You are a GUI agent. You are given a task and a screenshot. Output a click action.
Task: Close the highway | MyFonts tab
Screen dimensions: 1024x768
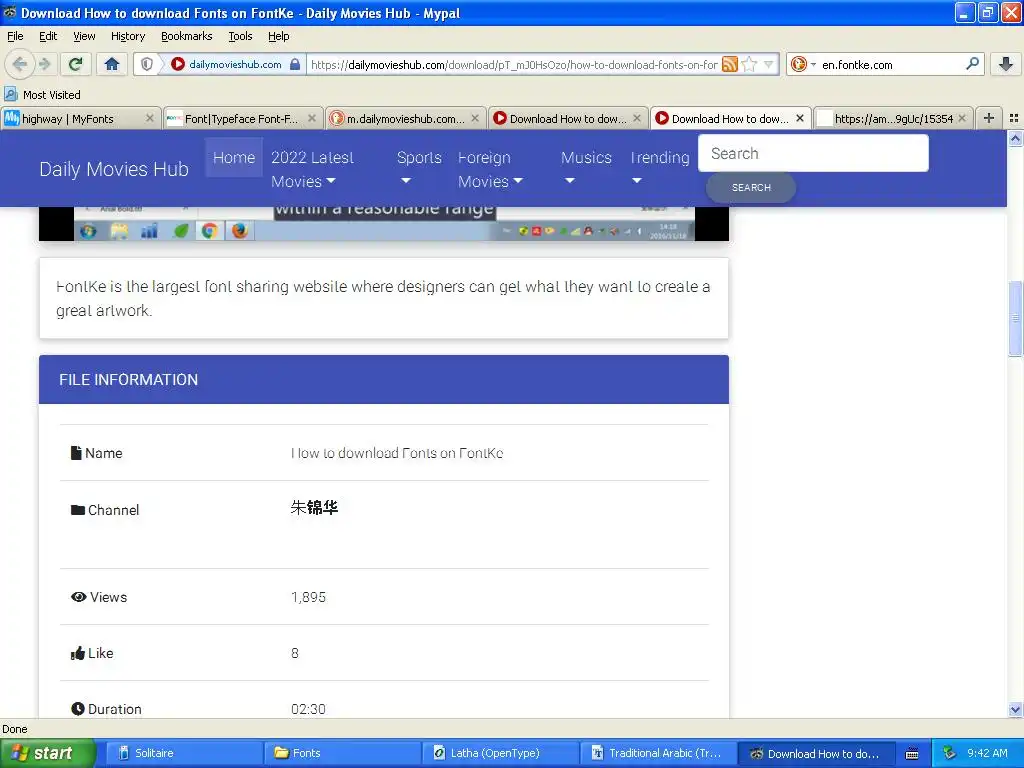tap(150, 118)
